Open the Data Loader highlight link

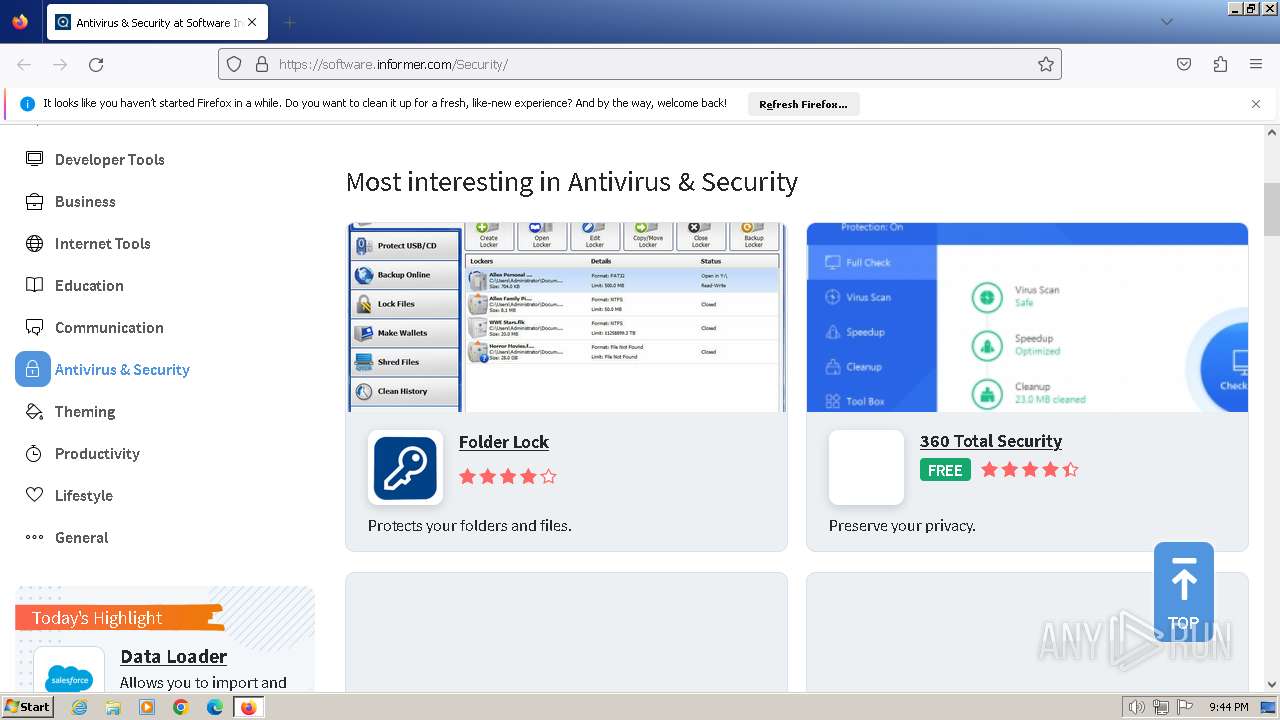coord(174,656)
